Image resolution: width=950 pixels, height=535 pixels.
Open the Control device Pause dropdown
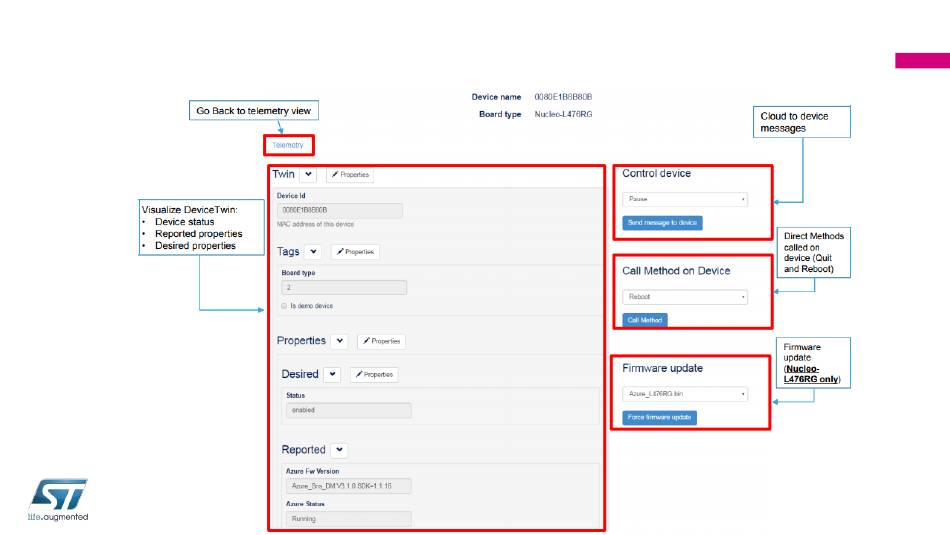(x=685, y=199)
